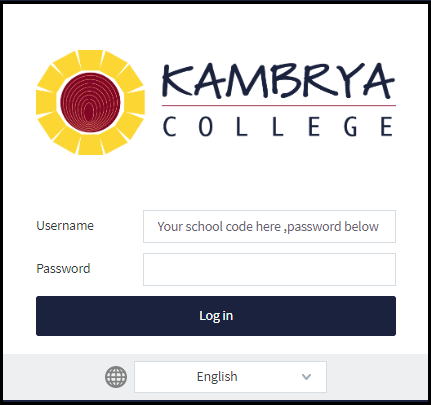Submit the form using the dark navy button
Viewport: 431px width, 405px height.
pos(216,316)
